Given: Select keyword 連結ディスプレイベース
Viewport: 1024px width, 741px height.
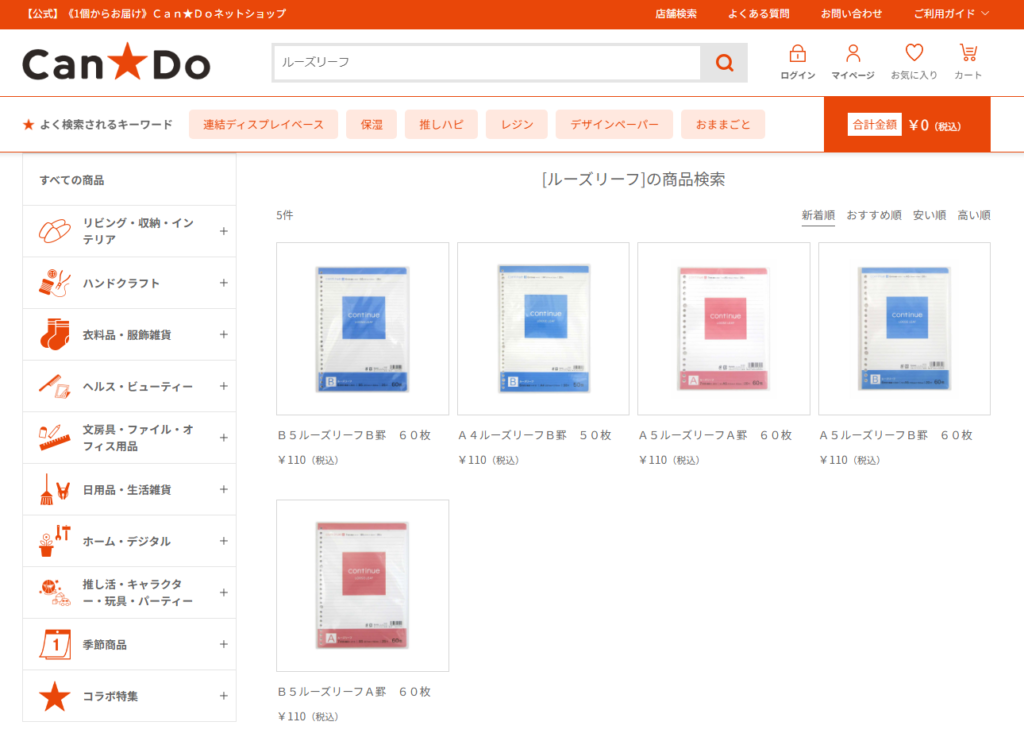Looking at the screenshot, I should [263, 124].
